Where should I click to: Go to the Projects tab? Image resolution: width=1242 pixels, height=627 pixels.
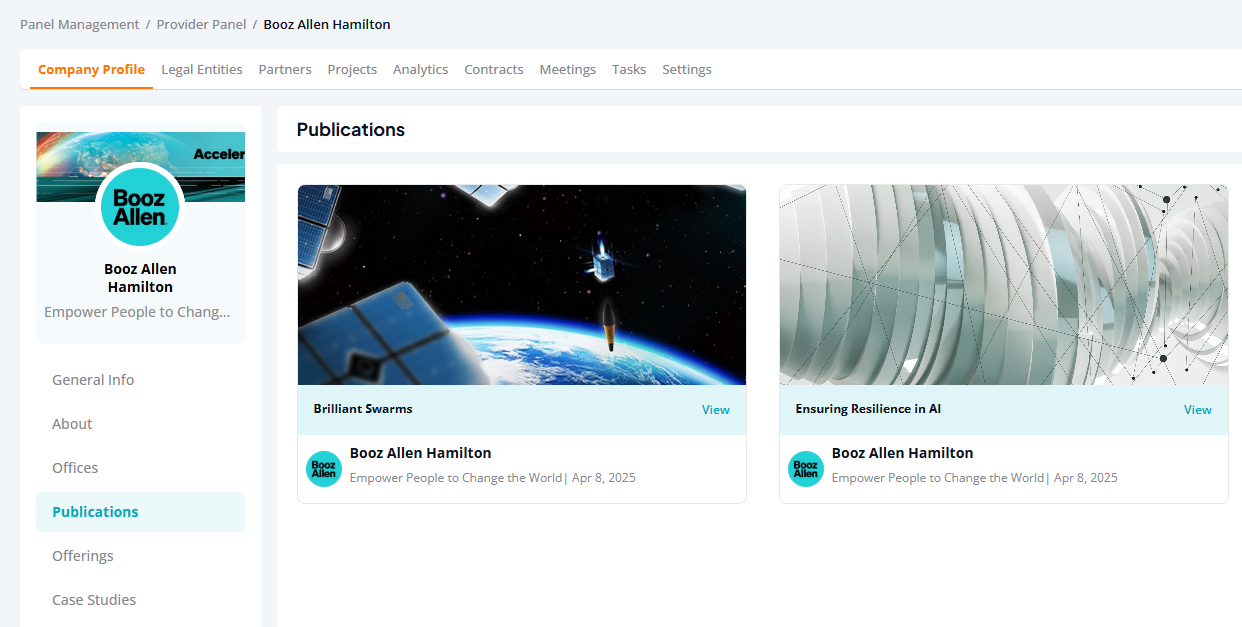[352, 69]
